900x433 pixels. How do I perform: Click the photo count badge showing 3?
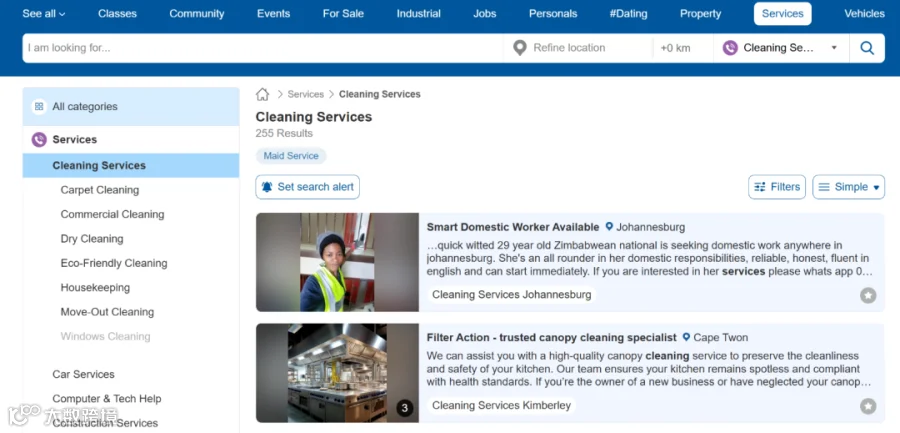pos(405,408)
